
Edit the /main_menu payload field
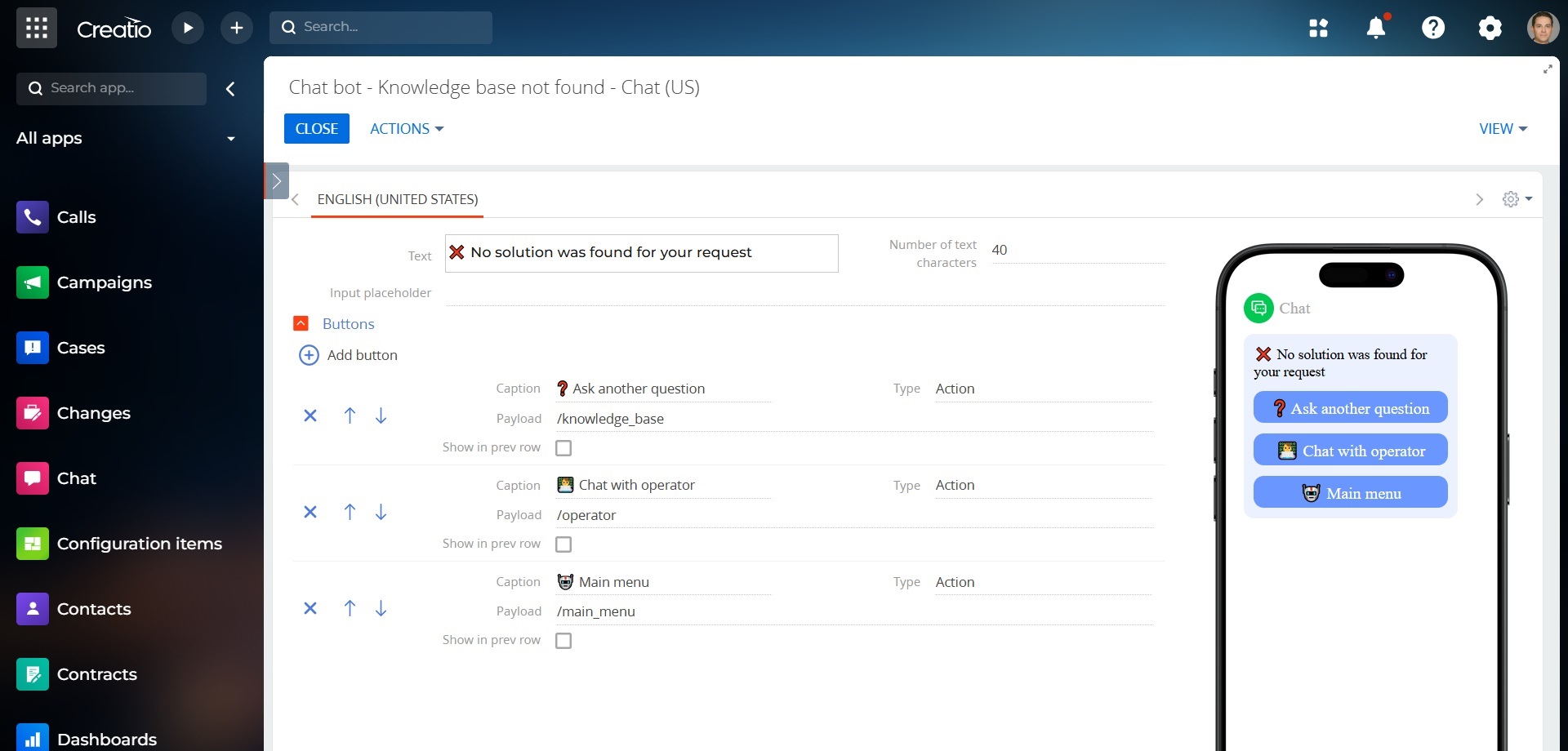854,611
